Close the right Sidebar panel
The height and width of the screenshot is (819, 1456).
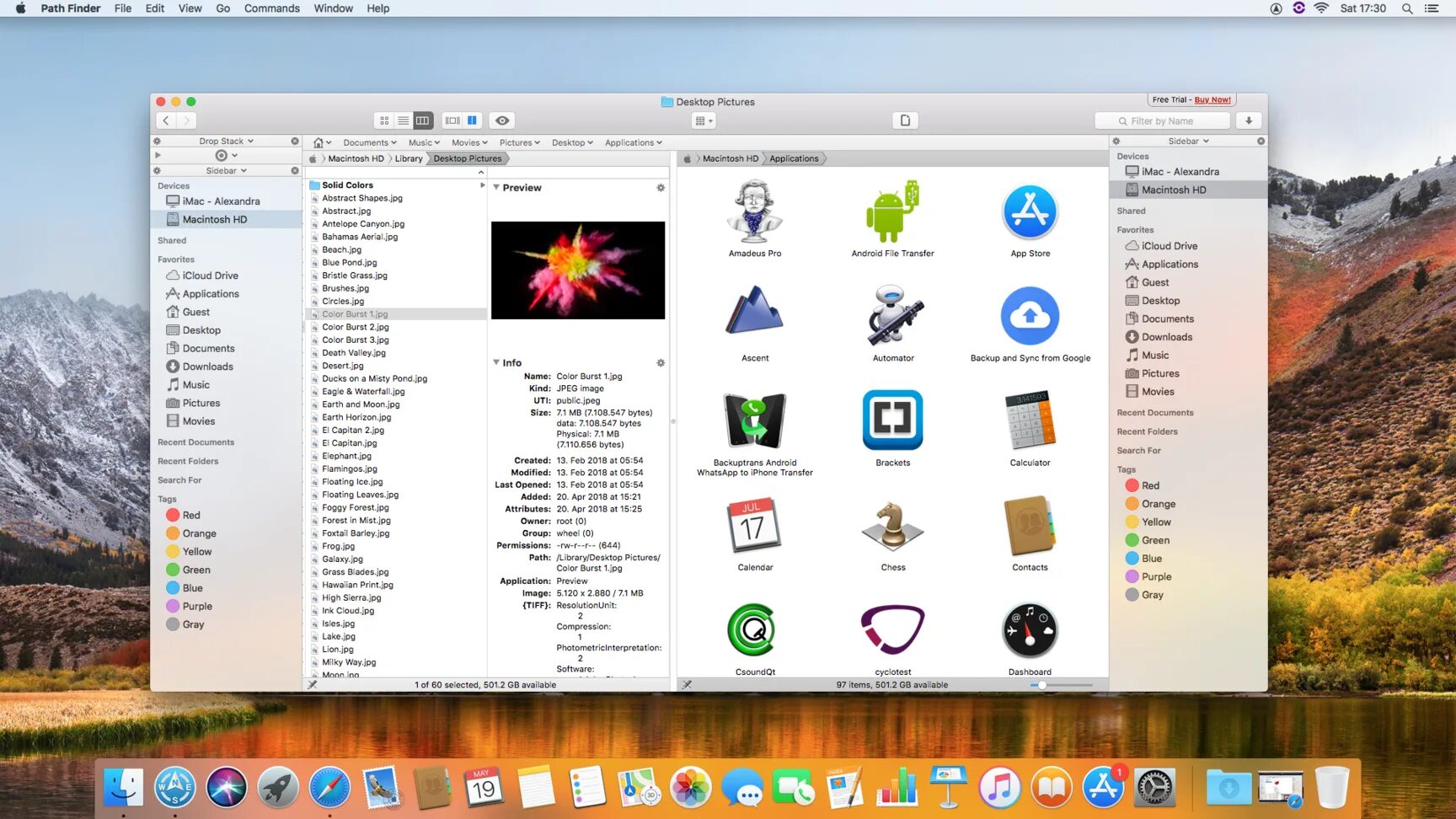tap(1261, 142)
